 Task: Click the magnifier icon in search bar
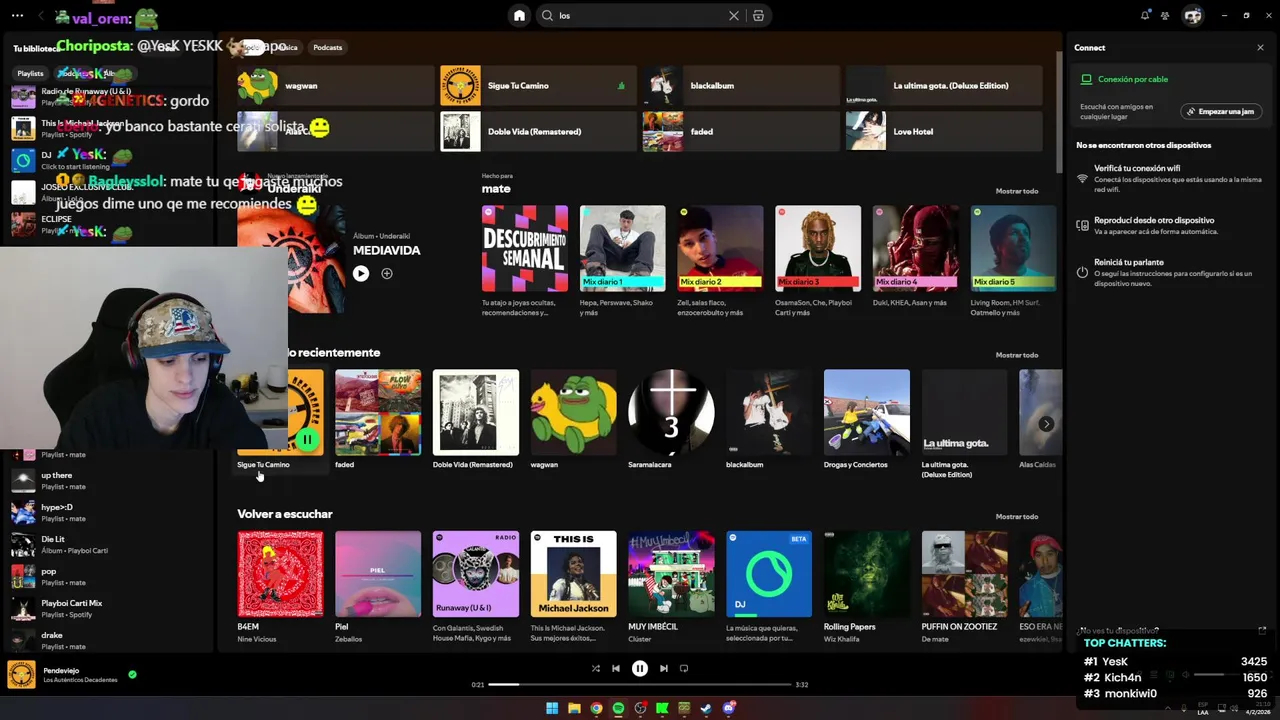coord(547,15)
